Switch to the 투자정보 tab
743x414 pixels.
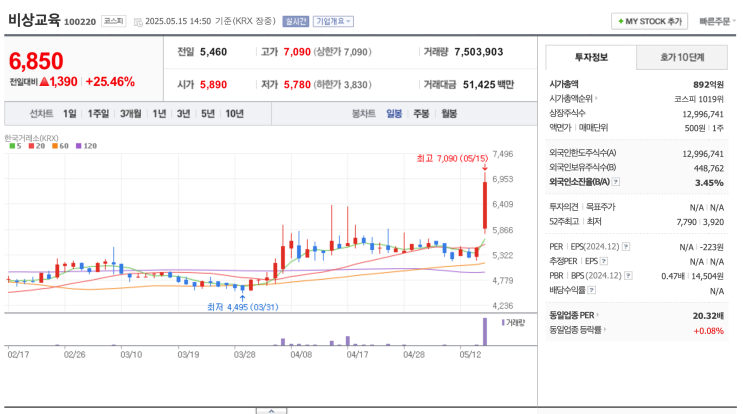[591, 57]
